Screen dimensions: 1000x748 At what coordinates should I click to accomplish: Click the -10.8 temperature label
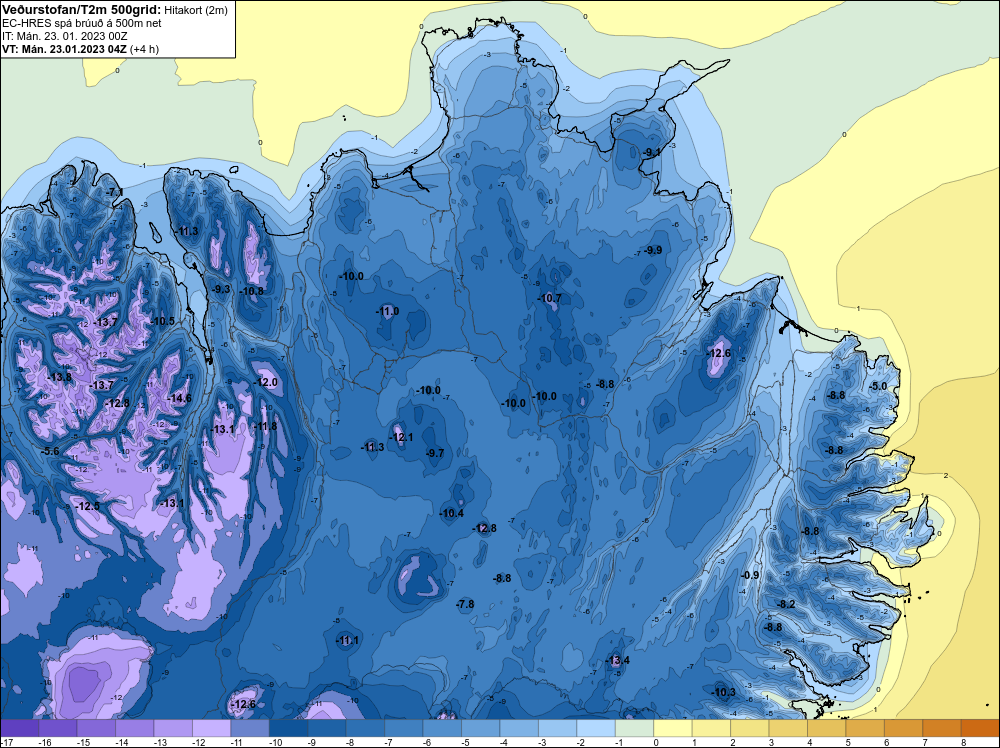pos(251,291)
